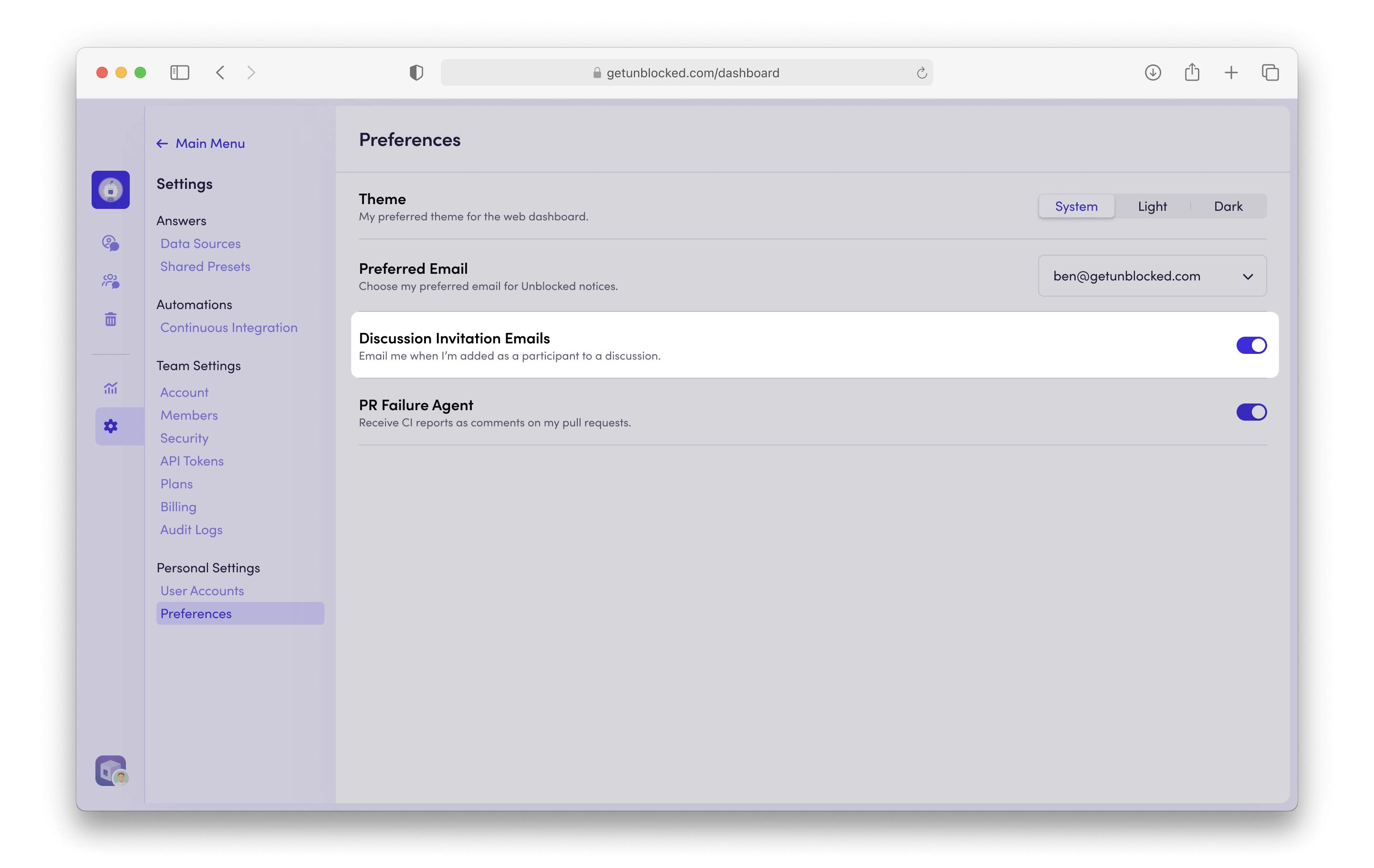Image resolution: width=1374 pixels, height=868 pixels.
Task: Click the getunblocked.com address bar
Action: click(x=692, y=73)
